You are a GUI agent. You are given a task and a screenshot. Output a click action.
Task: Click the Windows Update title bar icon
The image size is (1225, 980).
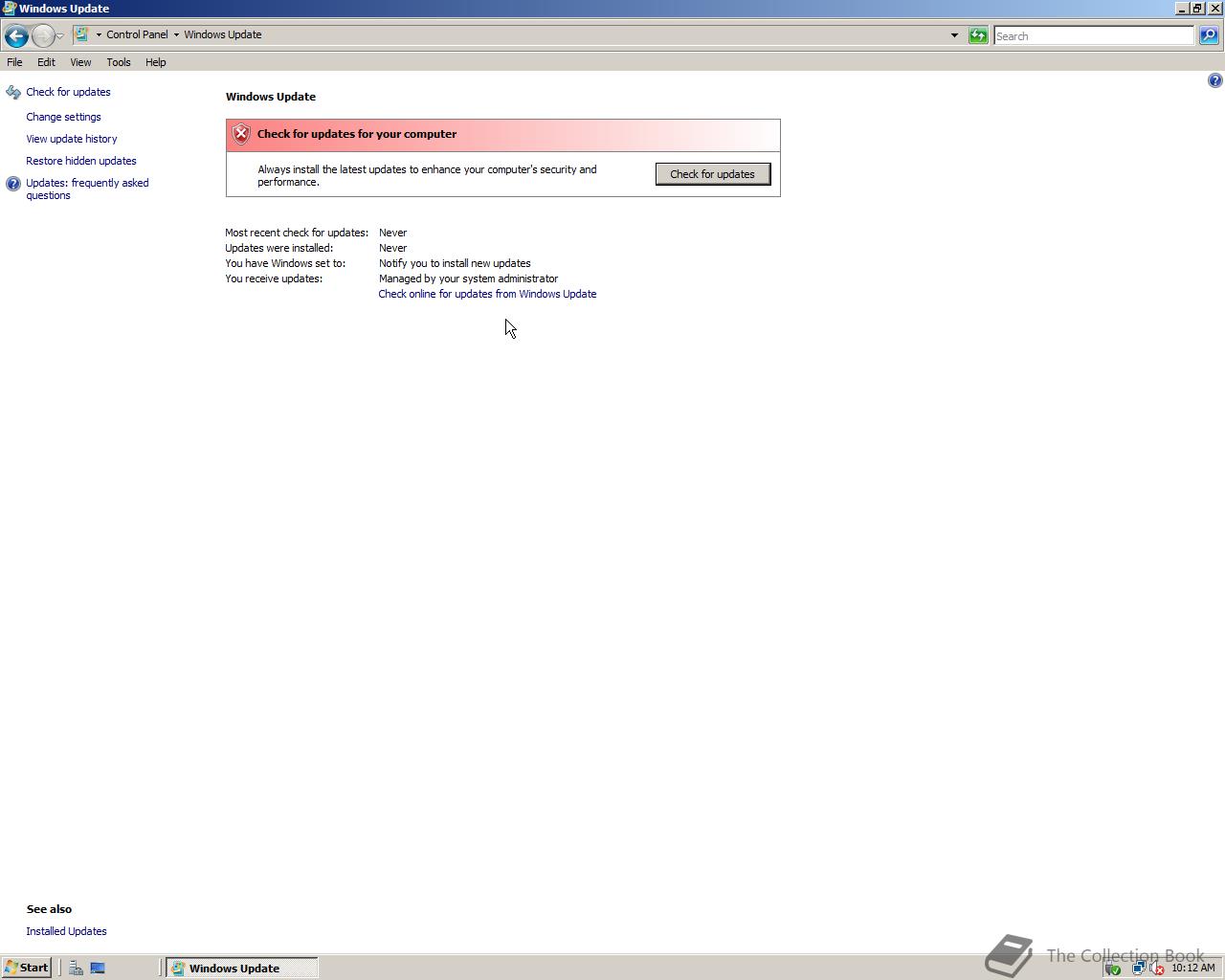(9, 8)
